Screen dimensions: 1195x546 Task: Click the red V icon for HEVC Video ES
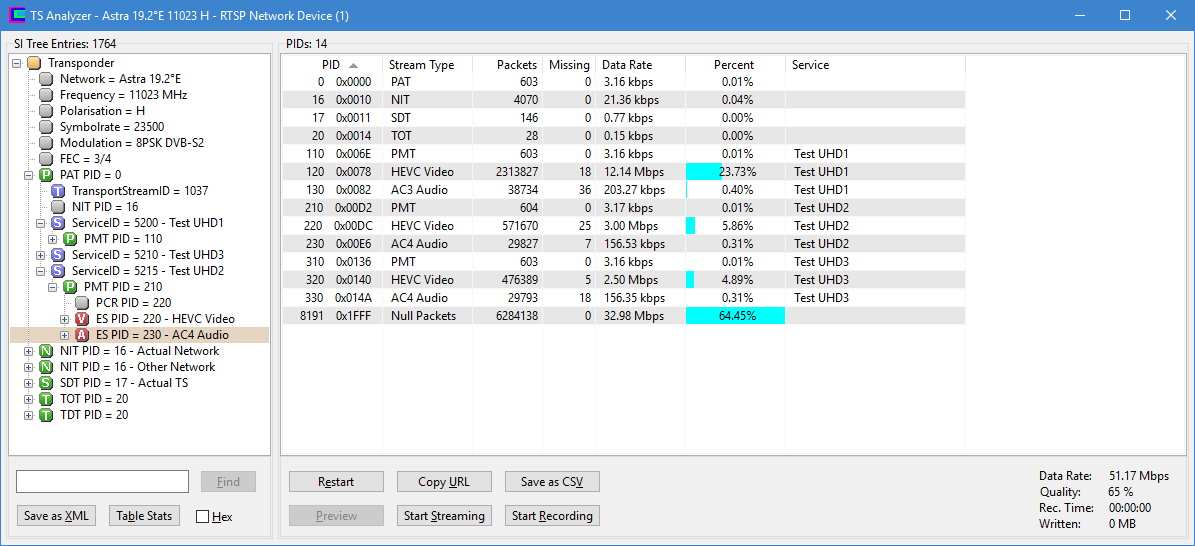82,319
